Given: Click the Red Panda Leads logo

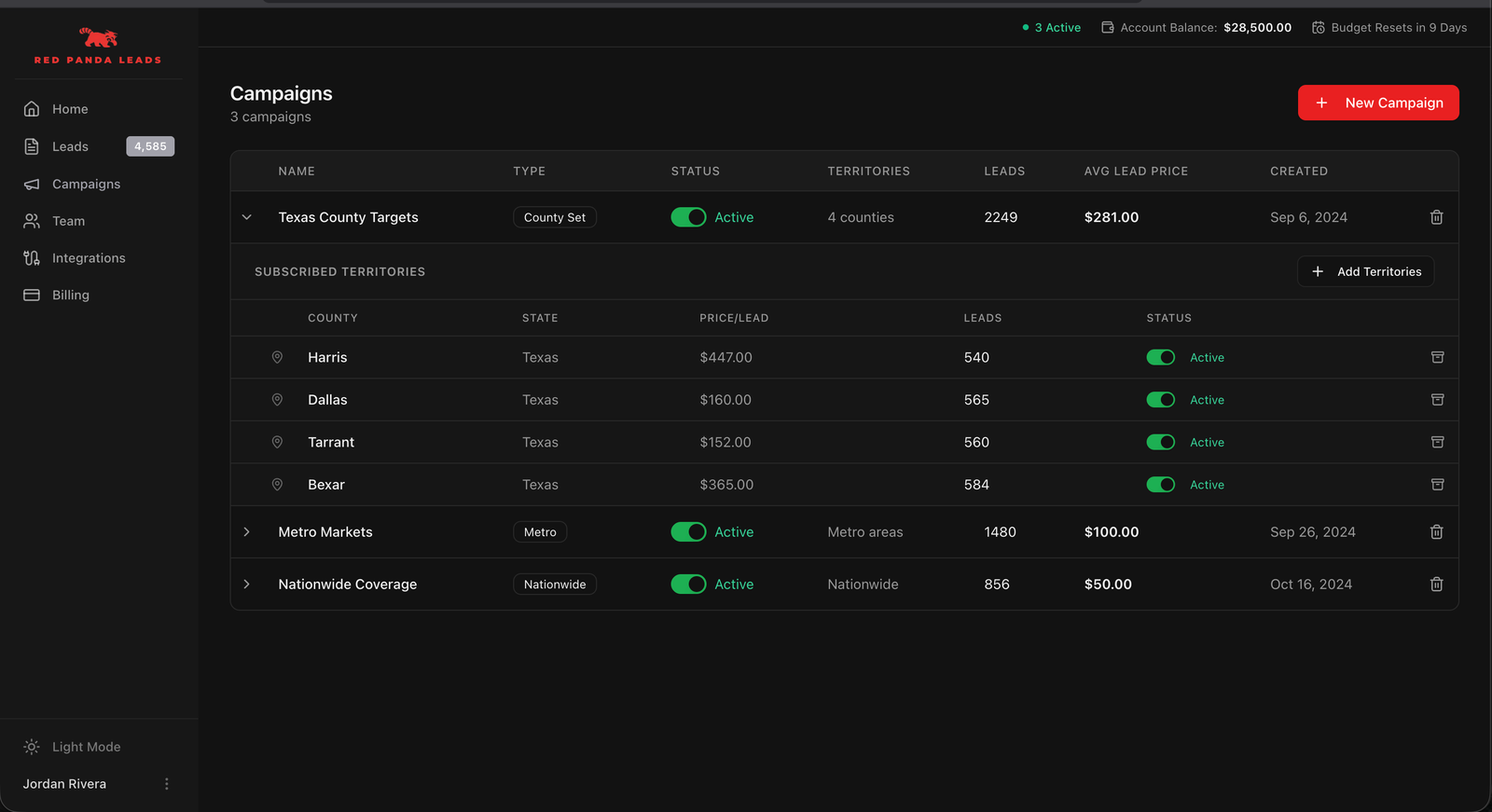Looking at the screenshot, I should 98,47.
